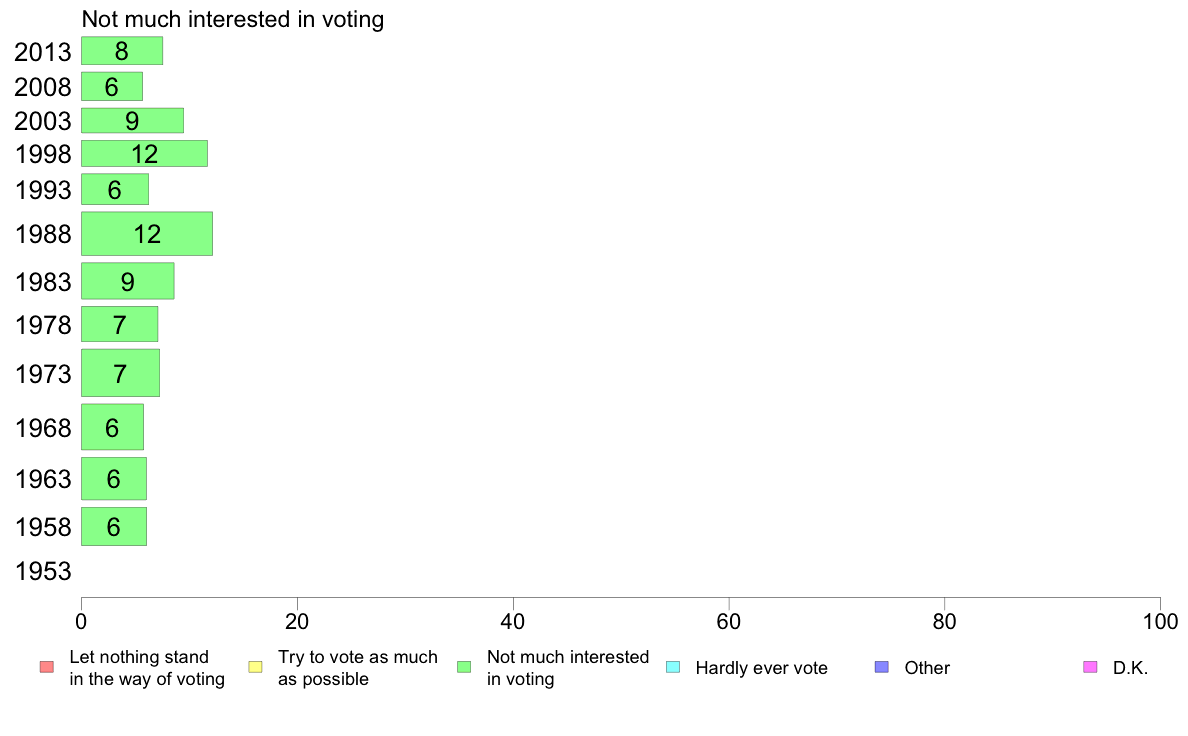Select the 1958 bar showing 6

[114, 526]
